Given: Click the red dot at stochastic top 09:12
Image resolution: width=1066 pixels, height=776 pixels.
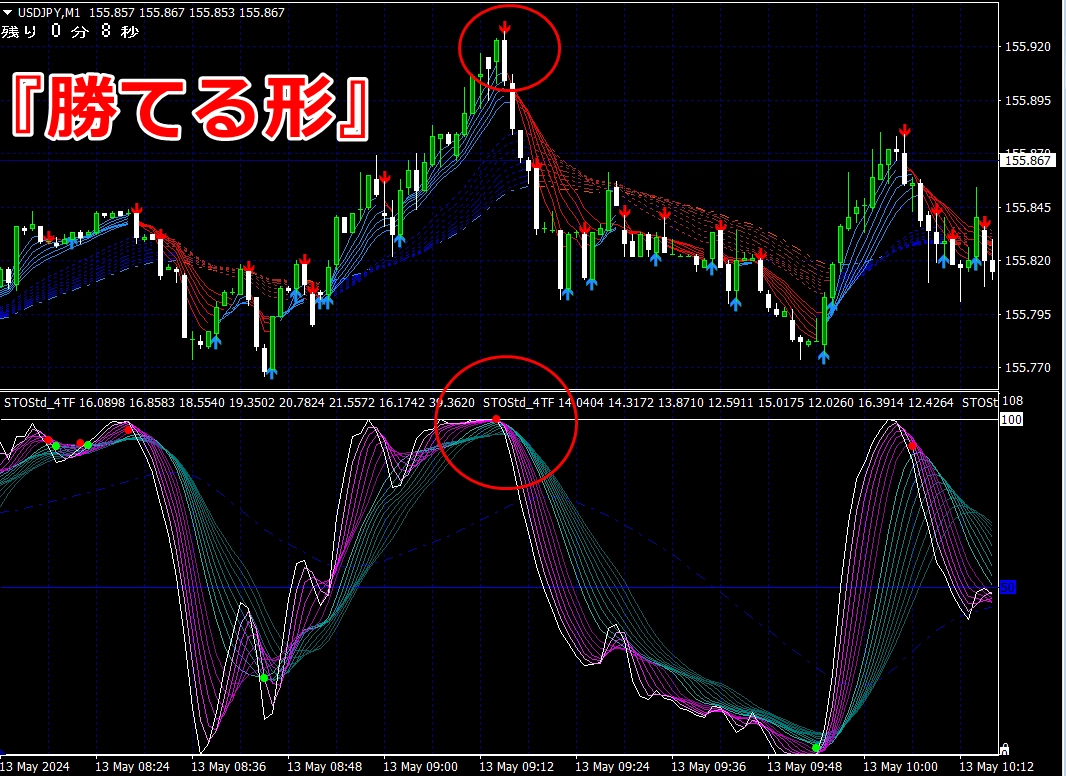Looking at the screenshot, I should (x=496, y=420).
